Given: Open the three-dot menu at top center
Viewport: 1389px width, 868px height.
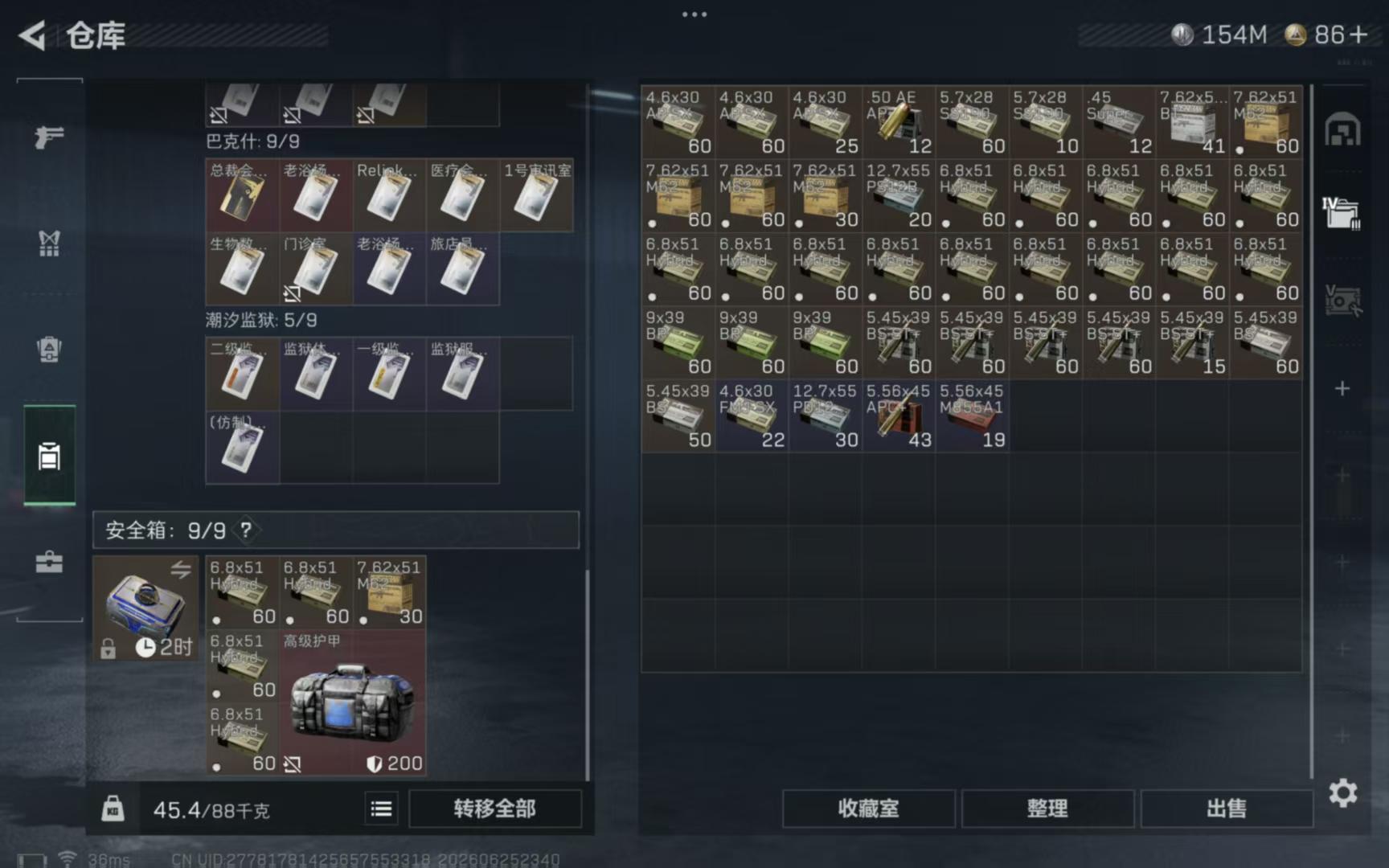Looking at the screenshot, I should [x=694, y=14].
